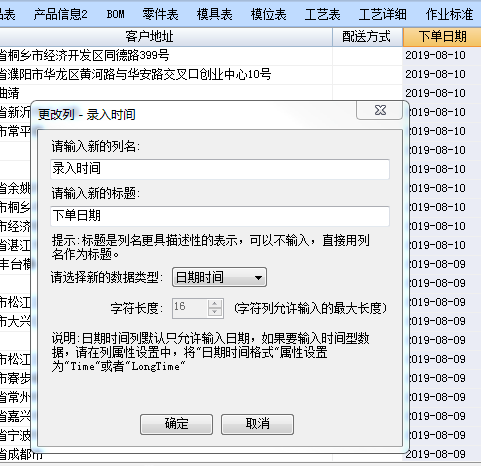Viewport: 481px width, 466px height.
Task: Increase character length with up spinner arrow
Action: [215, 304]
